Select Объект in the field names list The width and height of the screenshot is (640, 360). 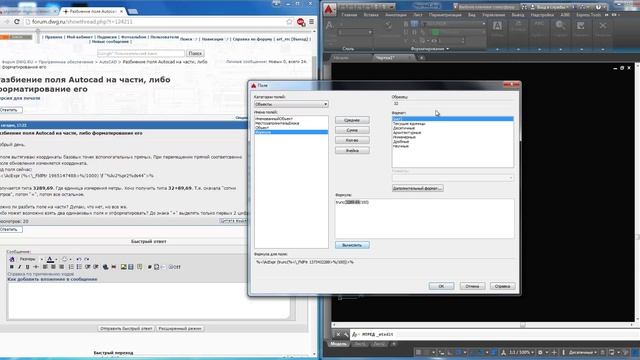coord(262,128)
